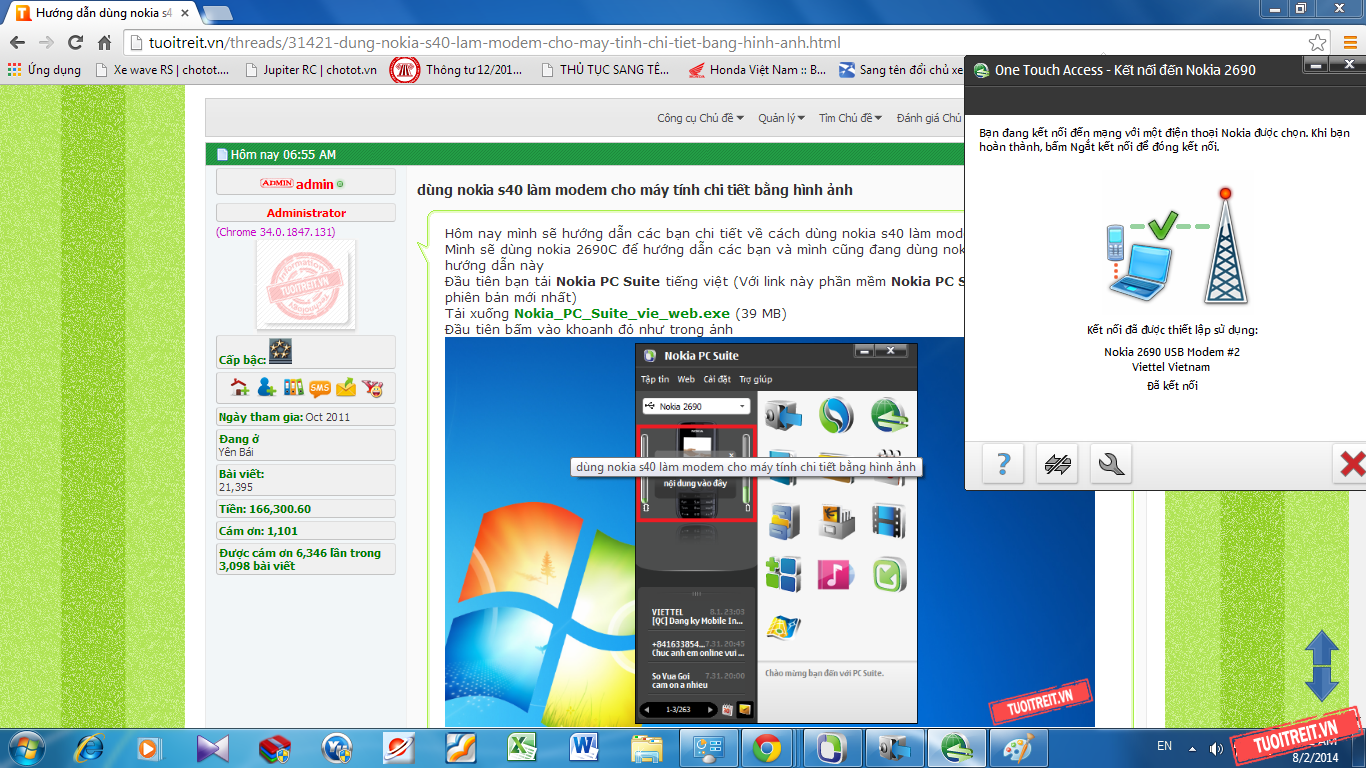Click the admin username link
Image resolution: width=1366 pixels, height=768 pixels.
coord(315,184)
